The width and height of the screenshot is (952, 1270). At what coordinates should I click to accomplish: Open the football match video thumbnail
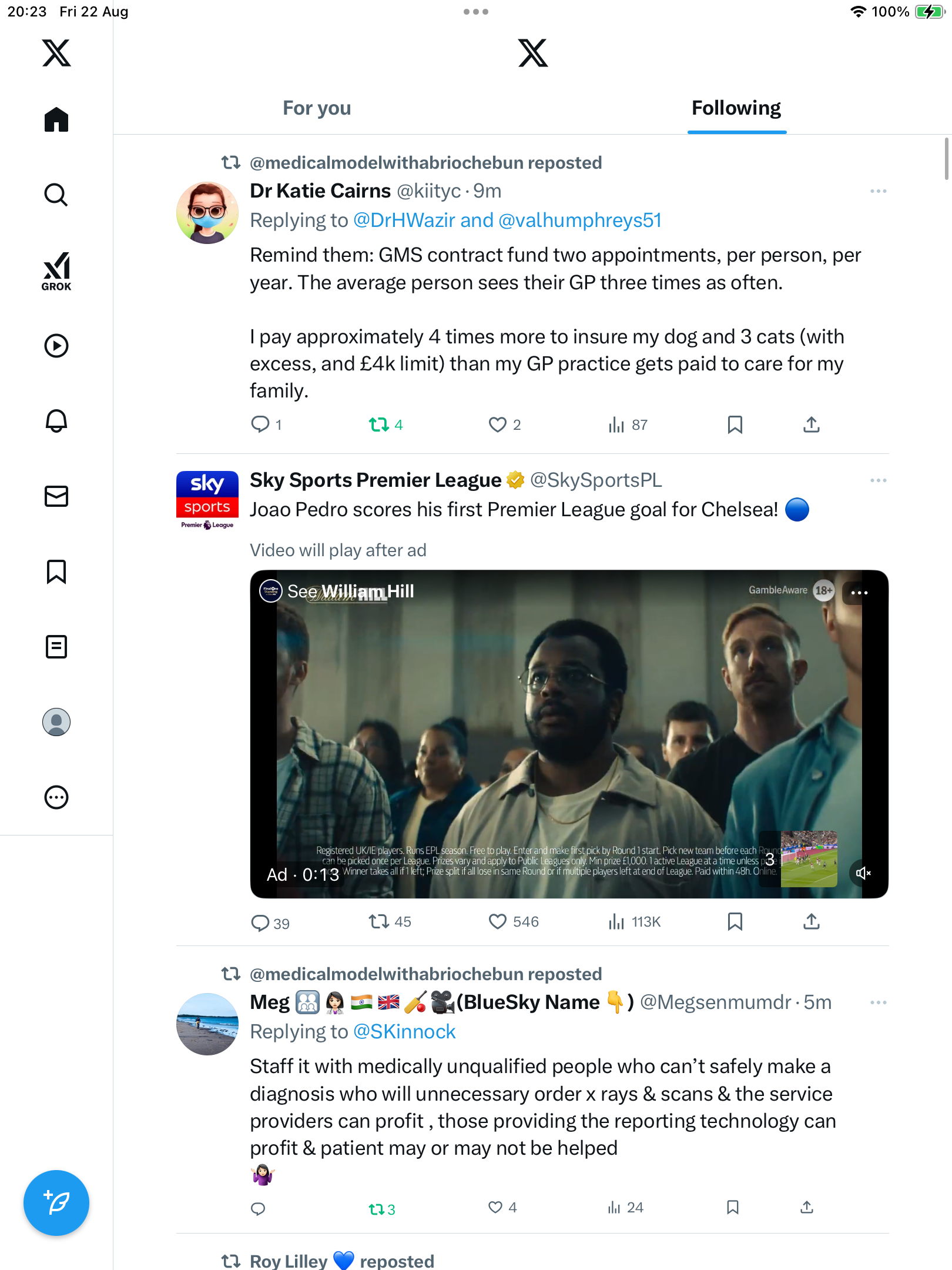[x=809, y=858]
